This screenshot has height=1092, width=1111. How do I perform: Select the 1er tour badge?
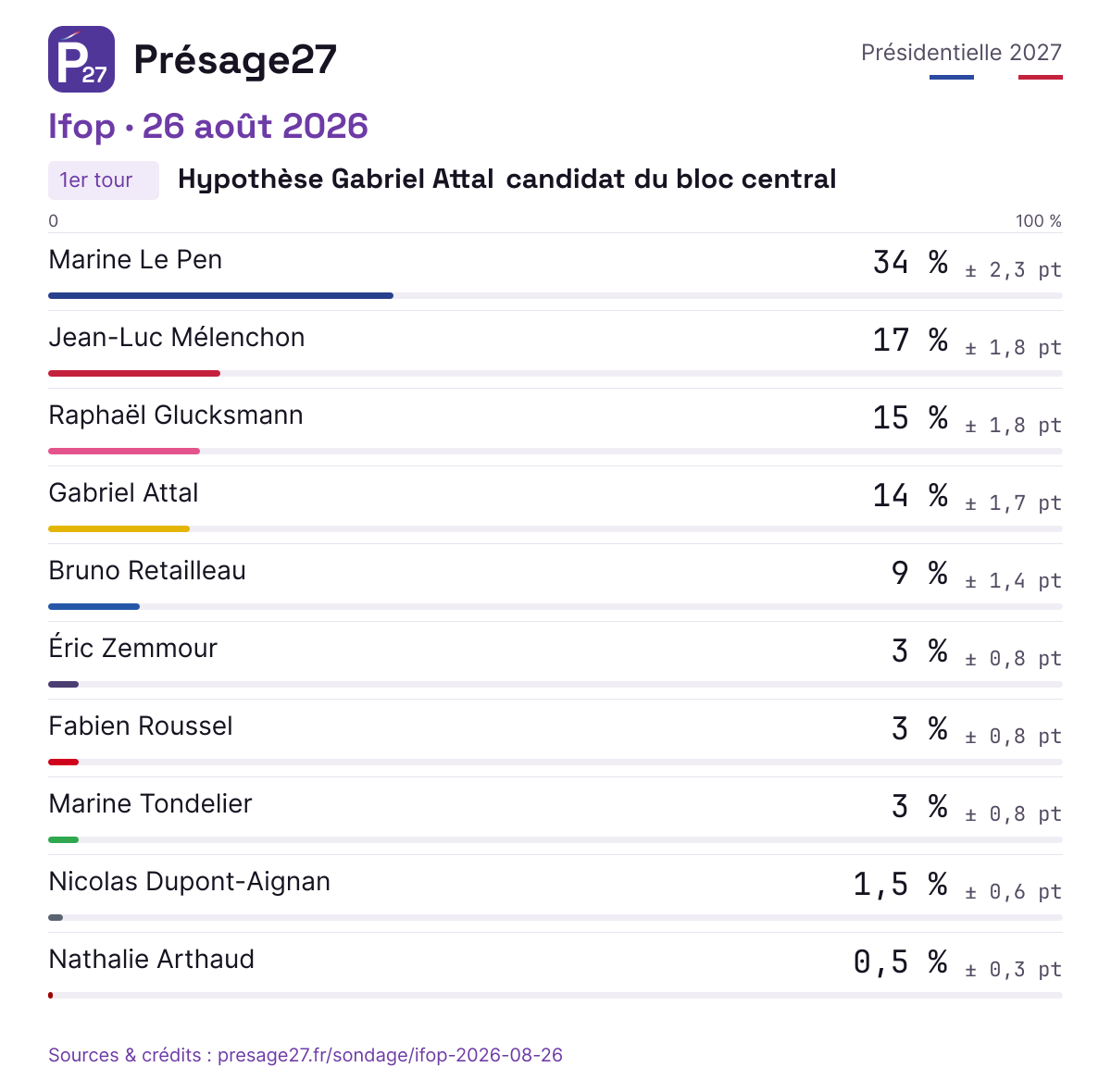coord(104,180)
